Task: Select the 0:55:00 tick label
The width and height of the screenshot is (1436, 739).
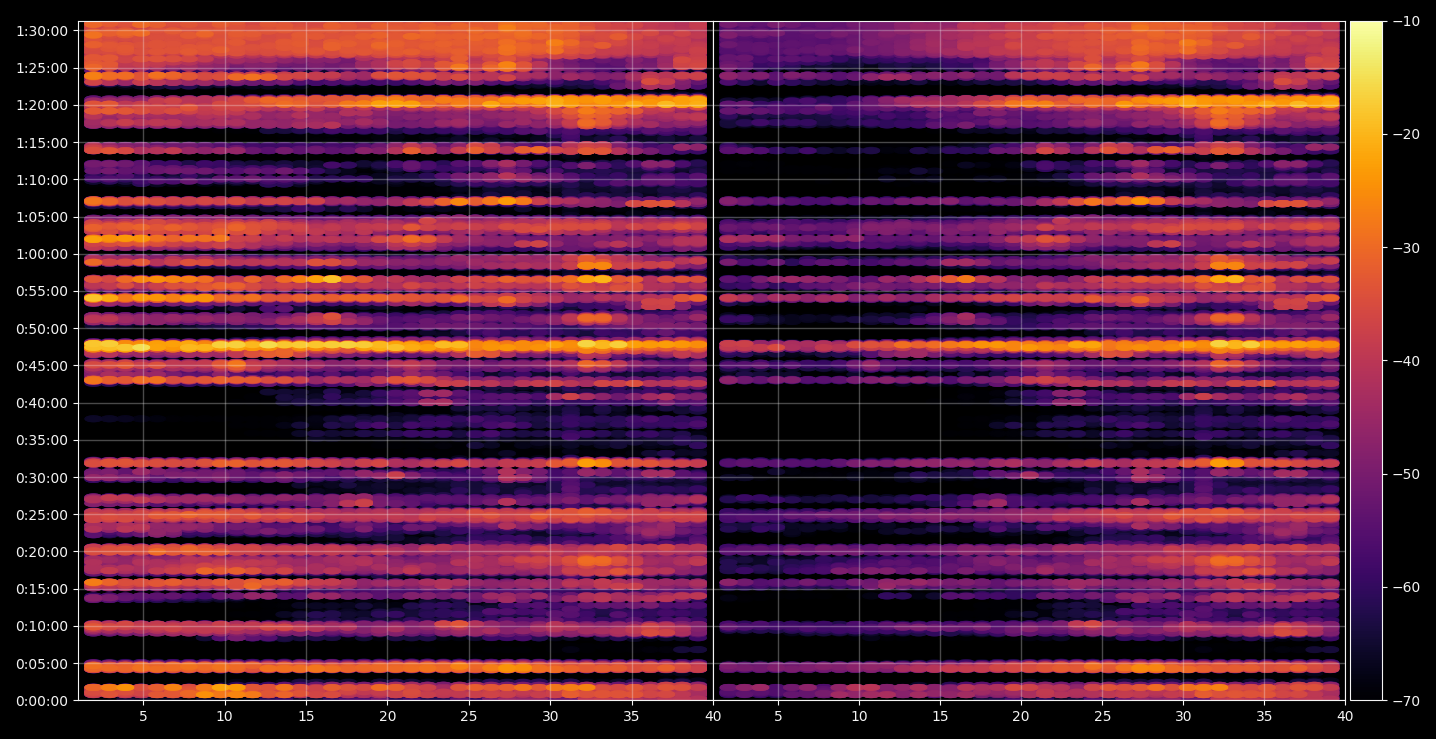Action: [42, 292]
